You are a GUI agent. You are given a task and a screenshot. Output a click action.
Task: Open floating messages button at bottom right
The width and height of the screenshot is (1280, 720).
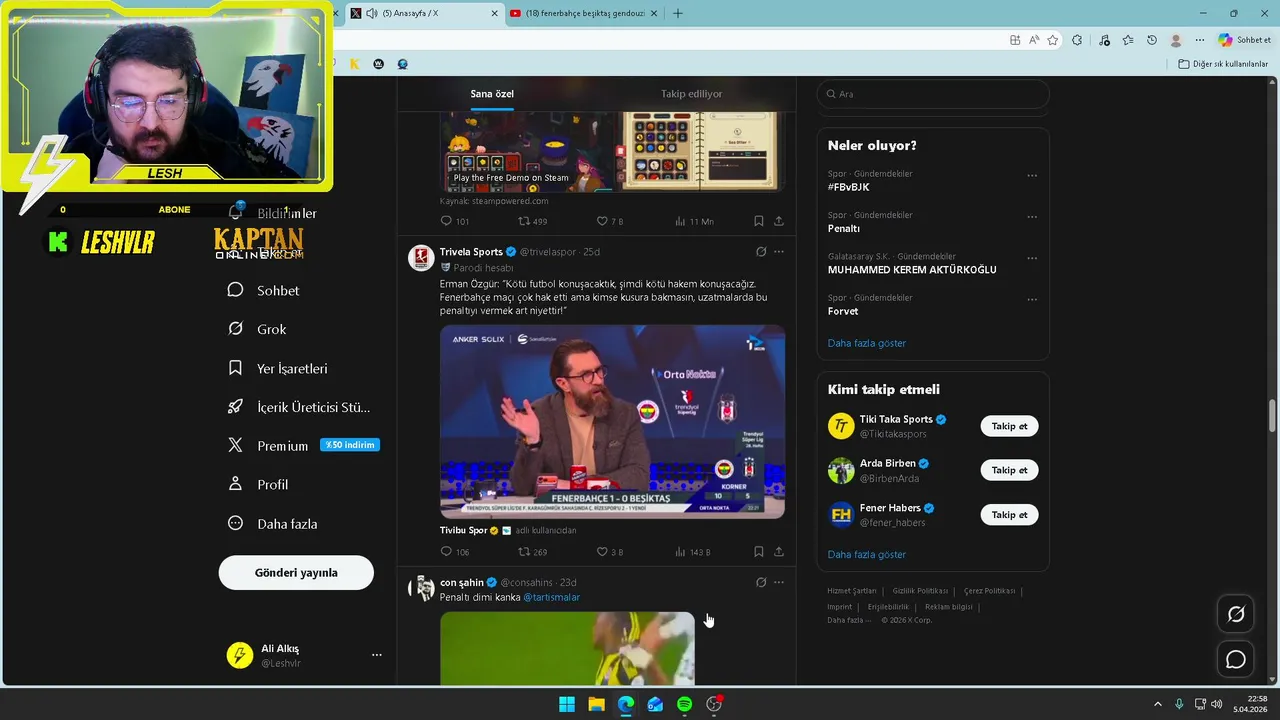click(x=1236, y=660)
